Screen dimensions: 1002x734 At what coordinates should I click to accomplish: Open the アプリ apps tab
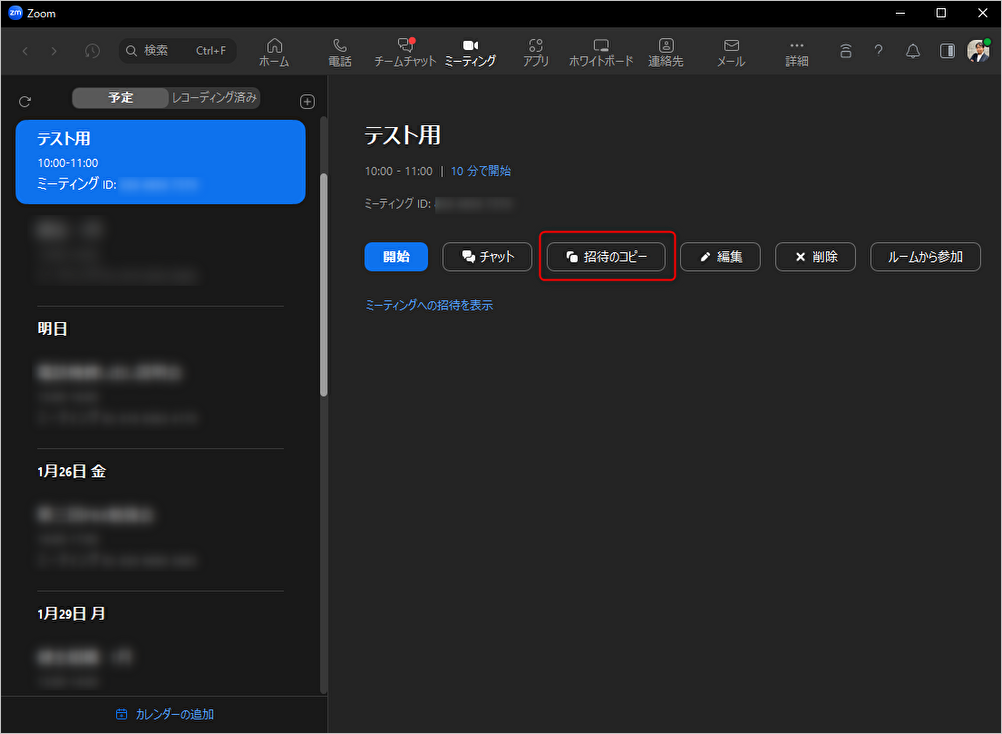pyautogui.click(x=536, y=52)
